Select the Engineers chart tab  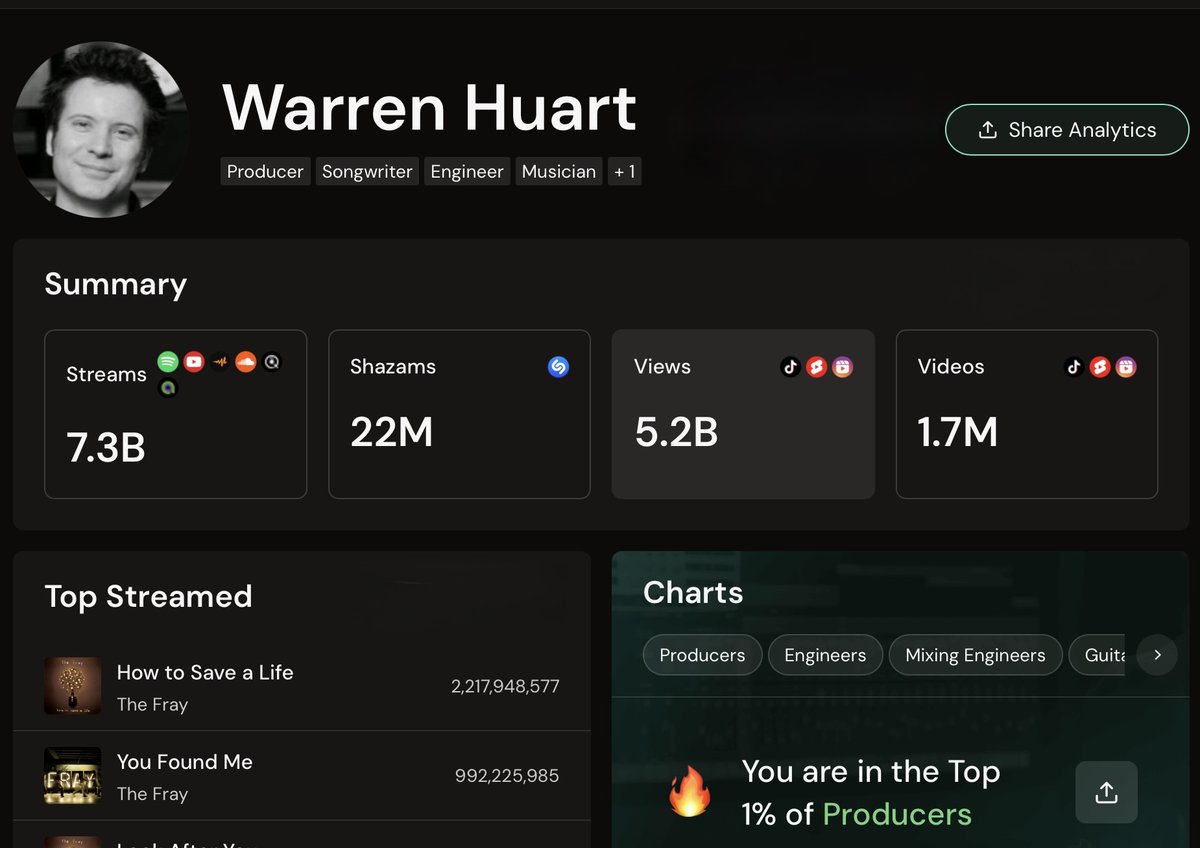825,655
